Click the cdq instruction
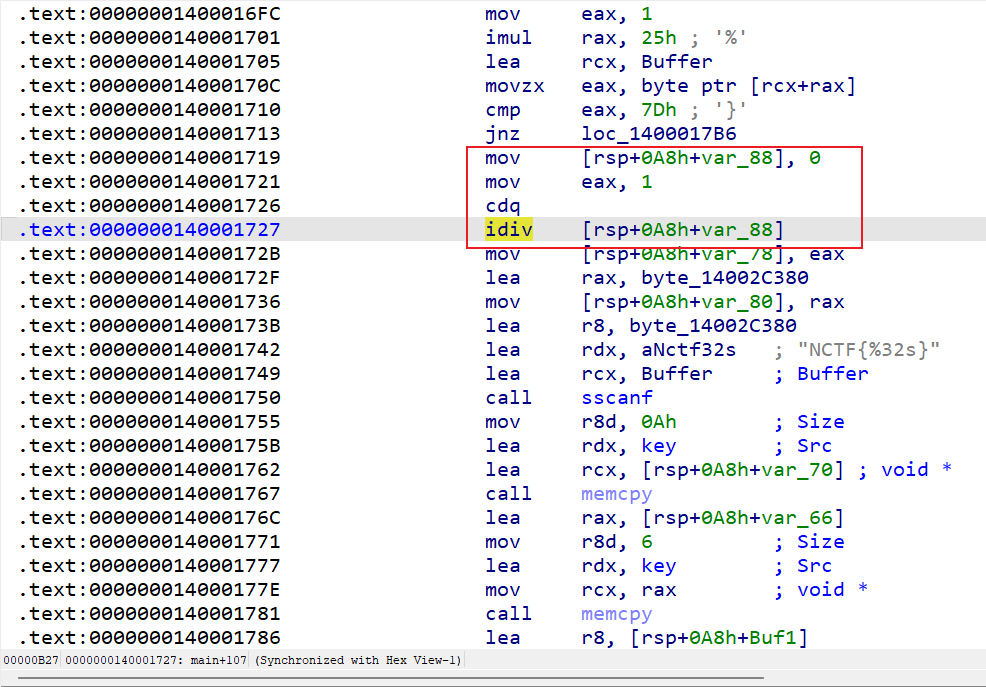This screenshot has width=986, height=687. pyautogui.click(x=503, y=206)
